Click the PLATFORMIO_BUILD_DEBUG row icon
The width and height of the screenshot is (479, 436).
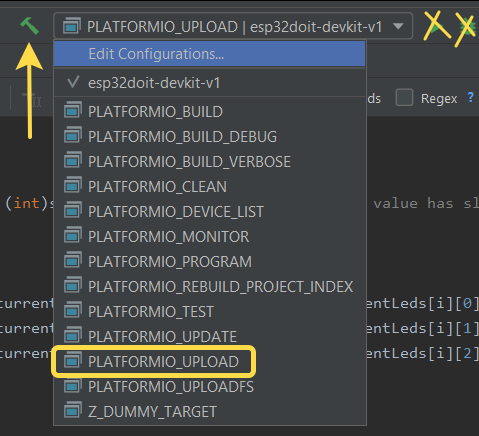coord(73,135)
